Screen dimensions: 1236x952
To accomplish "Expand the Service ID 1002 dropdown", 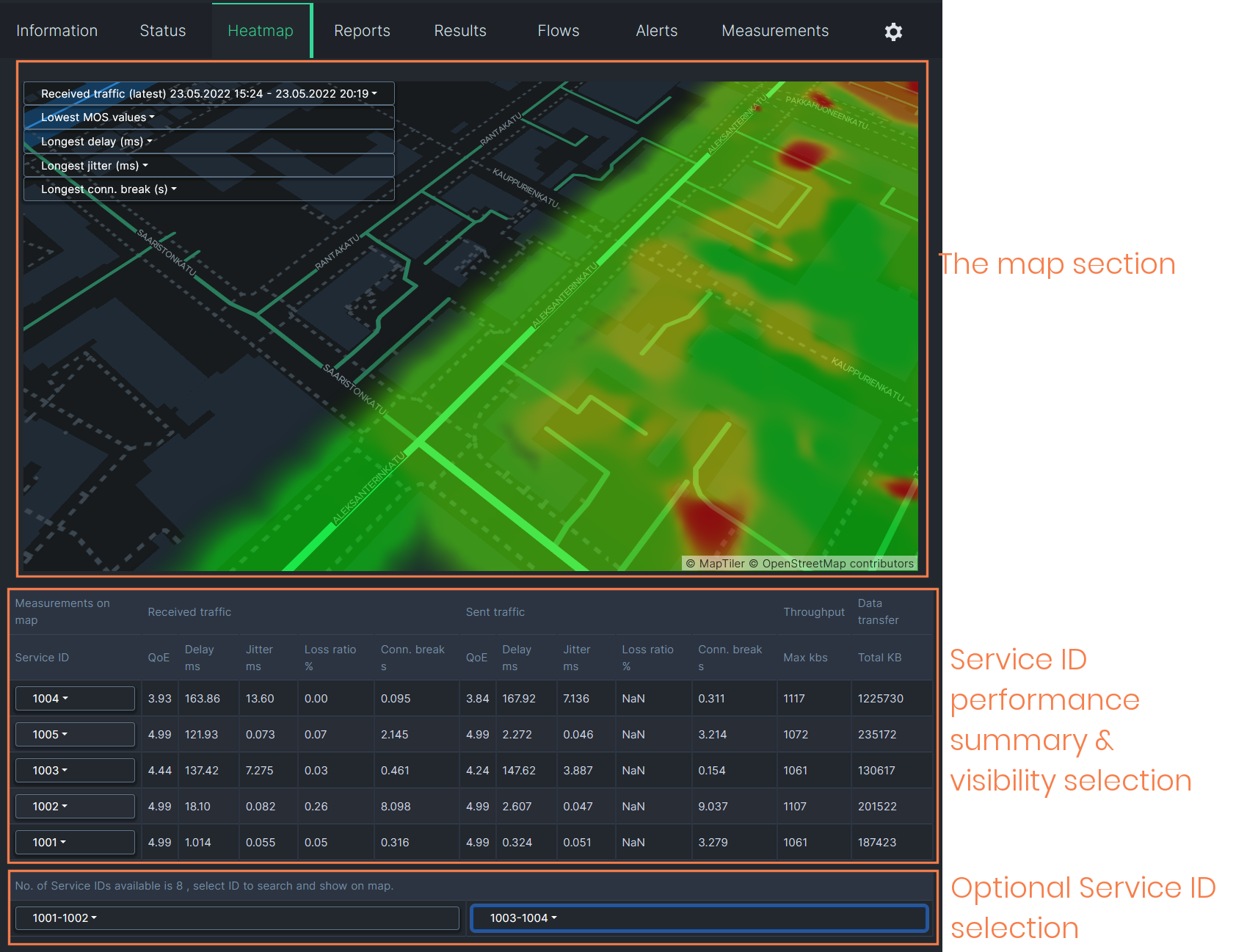I will (75, 807).
